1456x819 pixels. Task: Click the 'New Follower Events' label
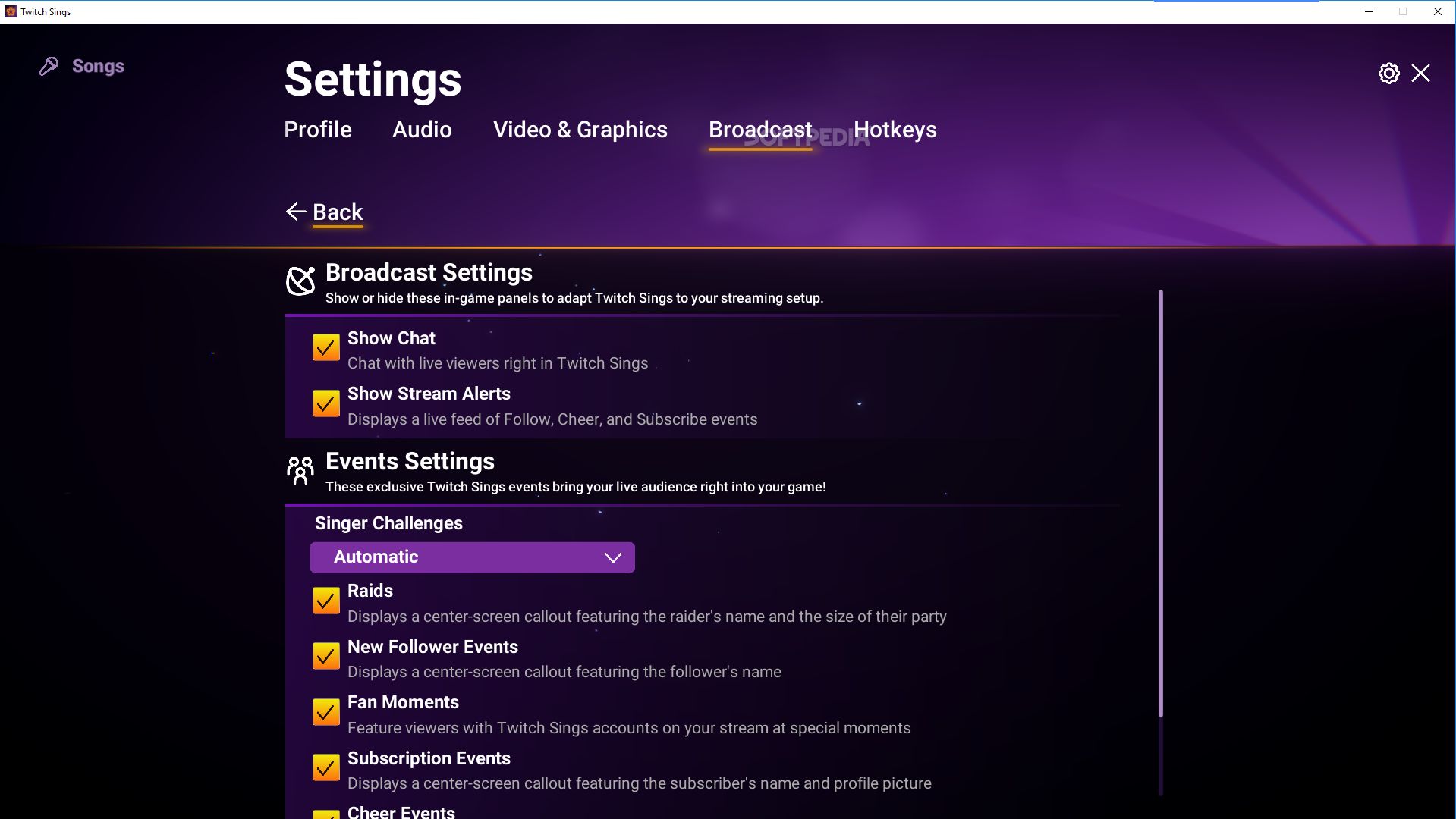pos(432,647)
